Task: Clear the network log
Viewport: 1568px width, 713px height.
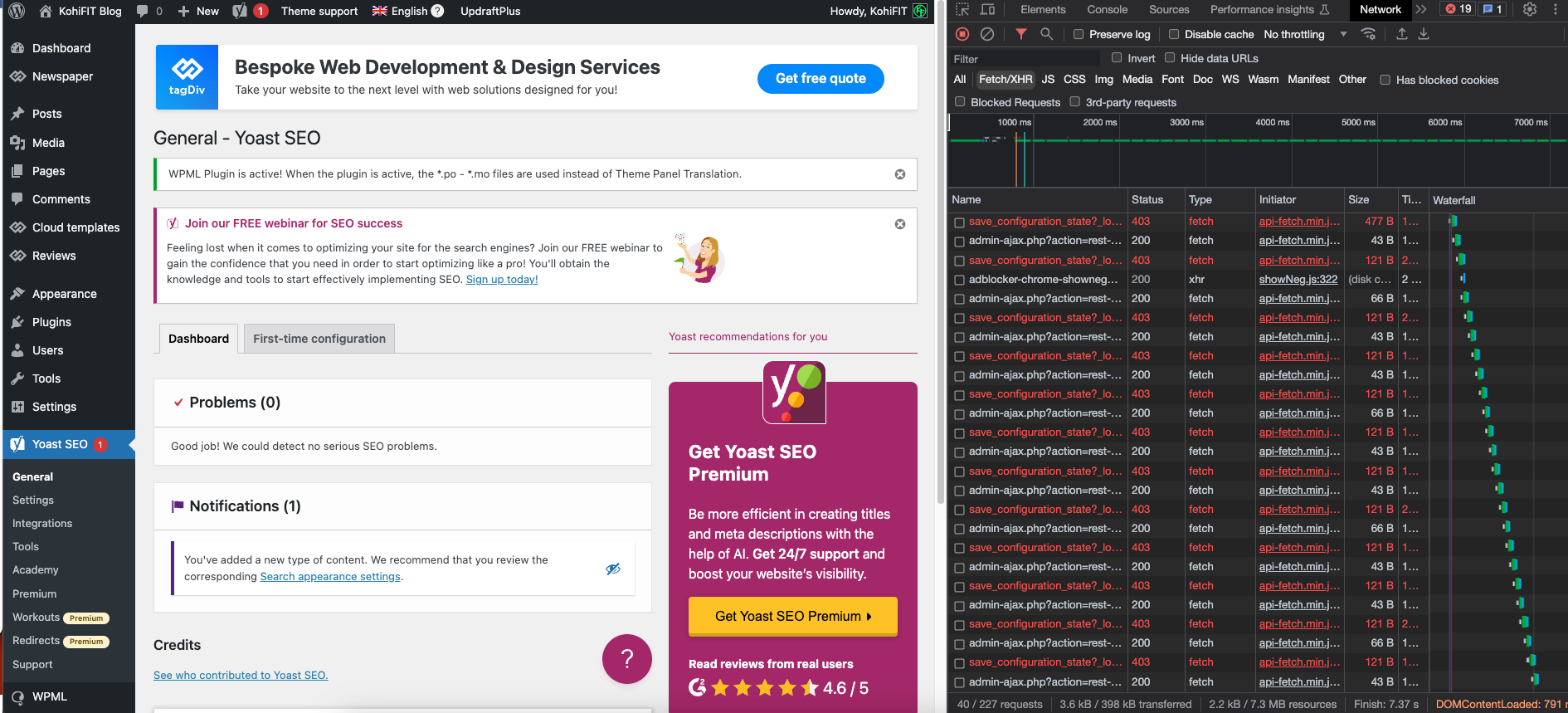Action: [x=987, y=34]
